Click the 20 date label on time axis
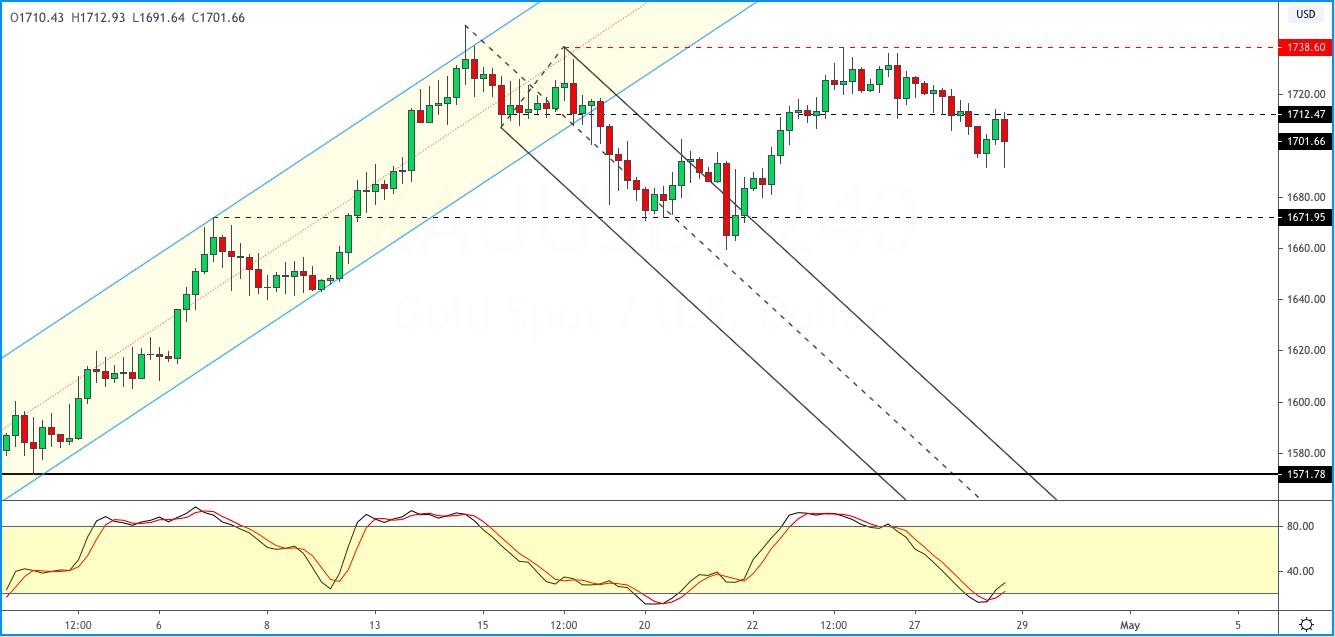The height and width of the screenshot is (637, 1335). click(645, 624)
